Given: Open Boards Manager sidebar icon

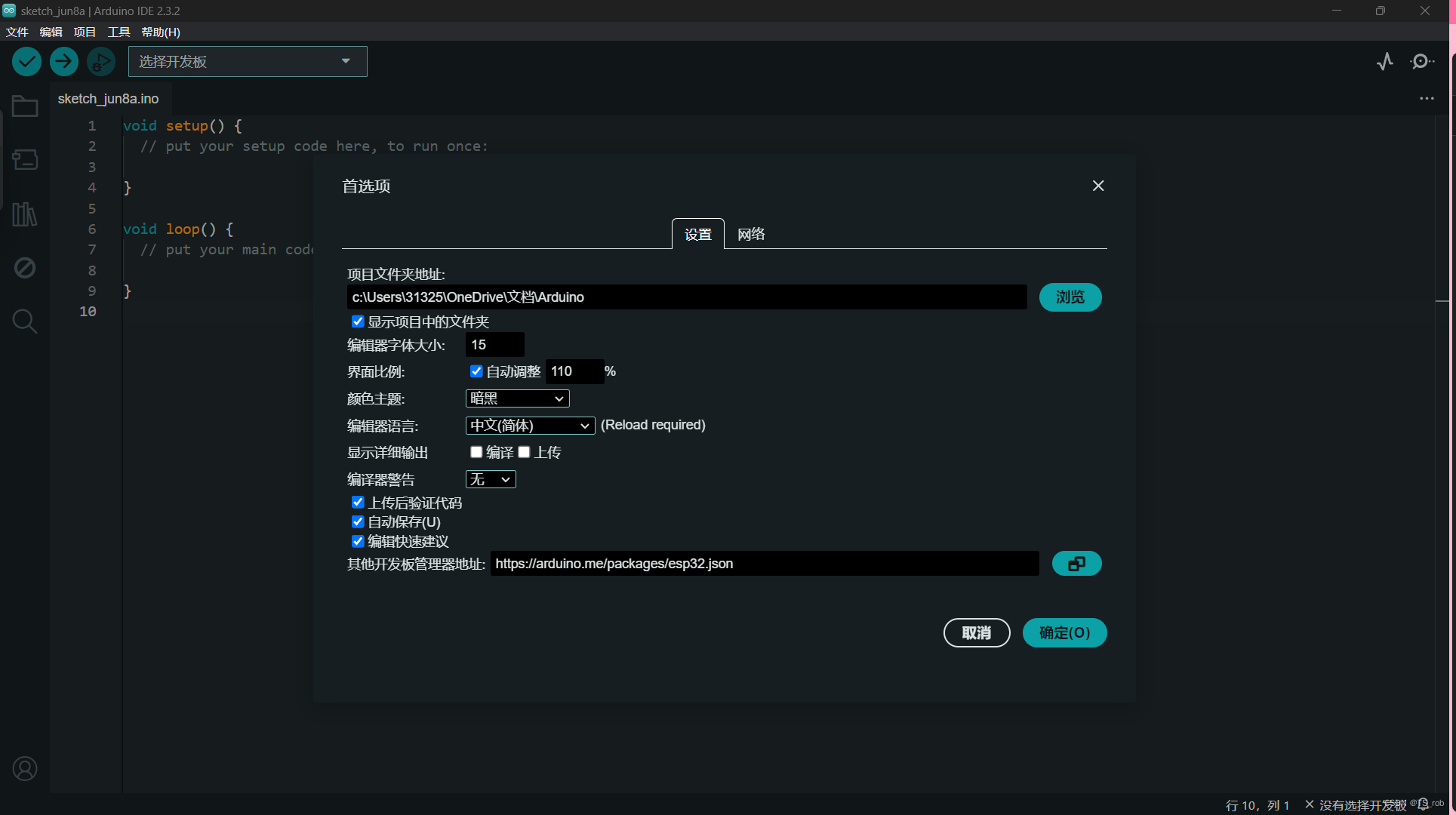Looking at the screenshot, I should 24,160.
